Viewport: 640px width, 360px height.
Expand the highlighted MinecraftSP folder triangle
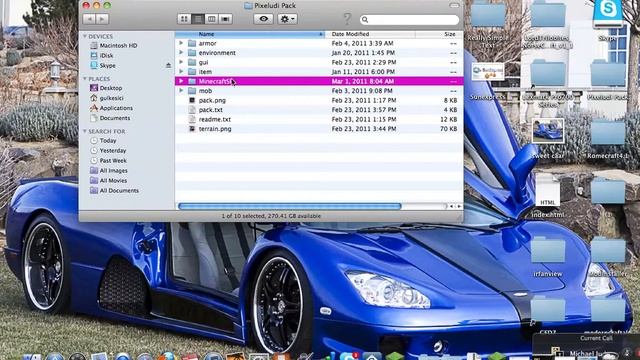181,81
